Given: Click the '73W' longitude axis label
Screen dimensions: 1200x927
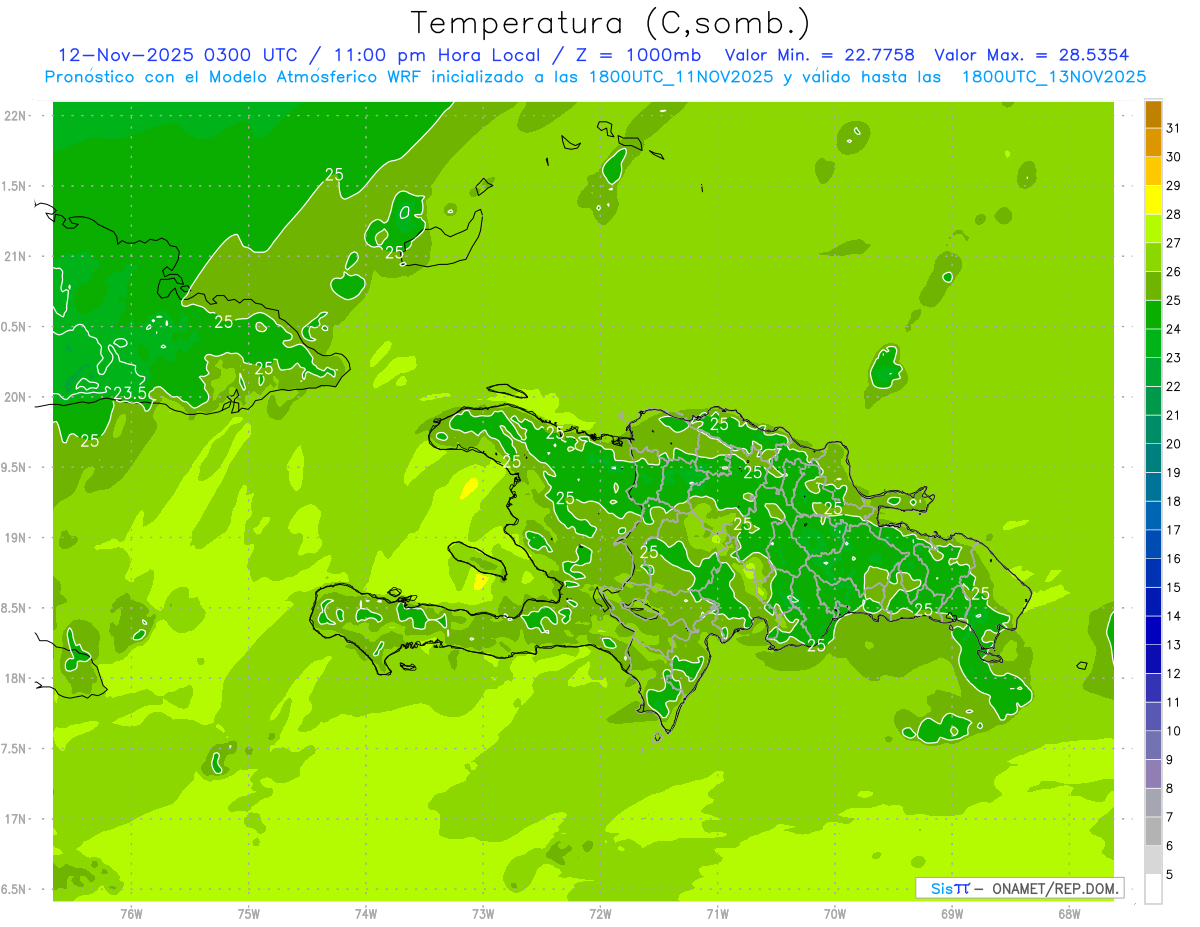Looking at the screenshot, I should coord(483,913).
